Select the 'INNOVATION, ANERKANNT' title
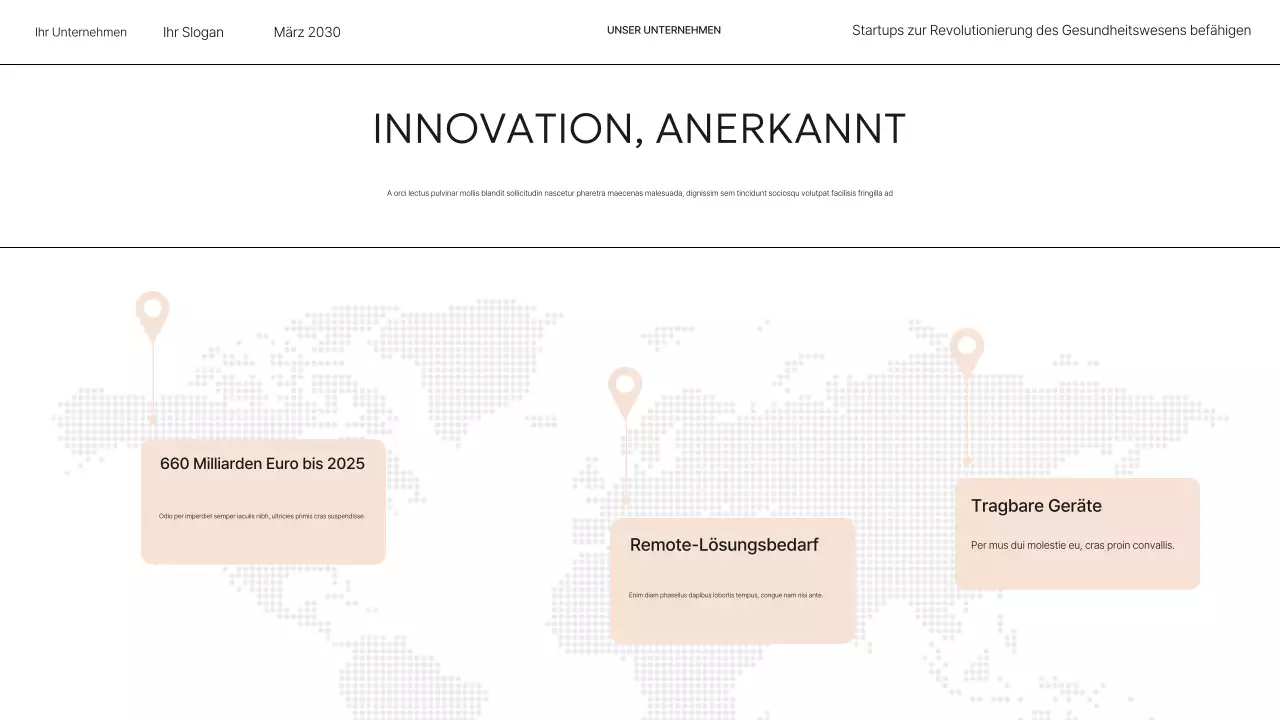 pos(639,130)
